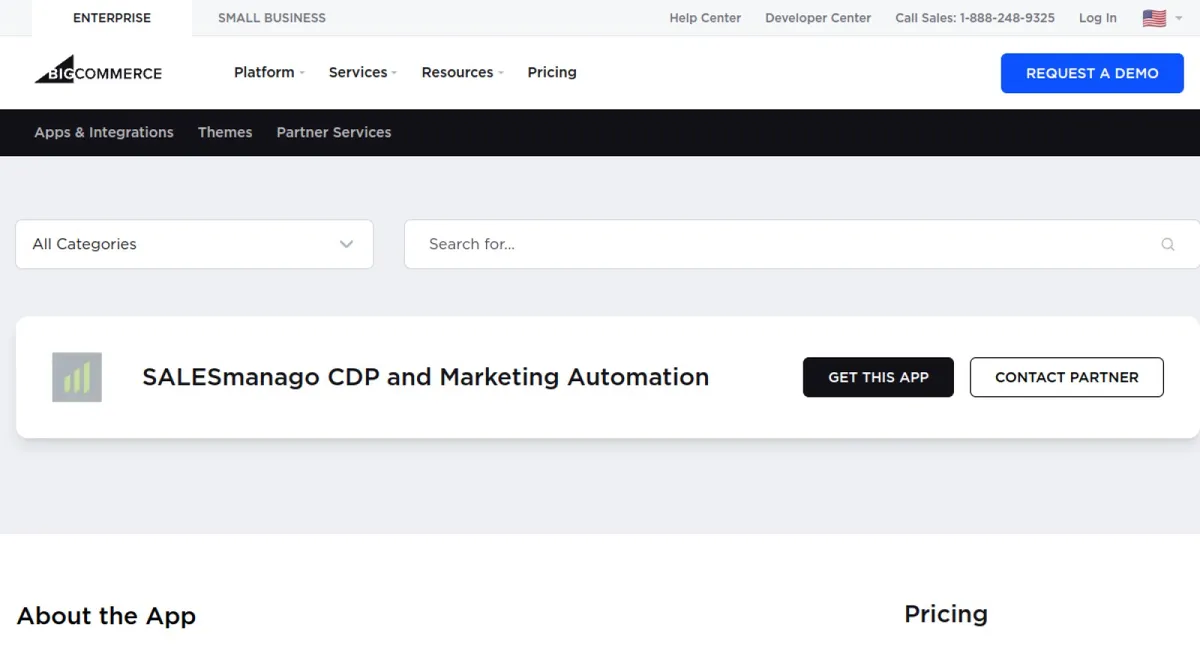
Task: Click the US flag language icon
Action: 1155,17
